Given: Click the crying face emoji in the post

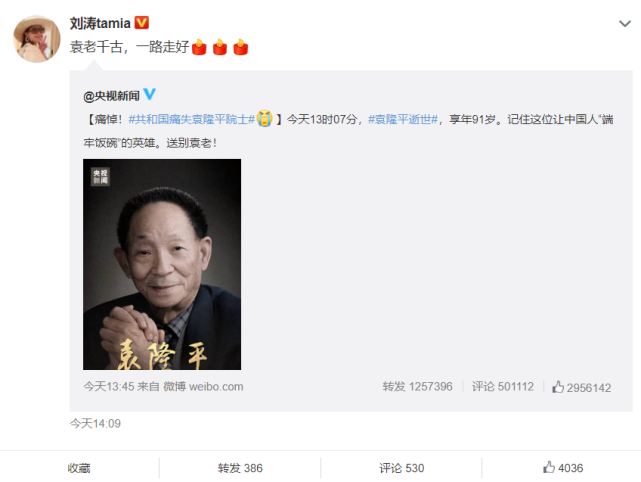Looking at the screenshot, I should pyautogui.click(x=264, y=119).
